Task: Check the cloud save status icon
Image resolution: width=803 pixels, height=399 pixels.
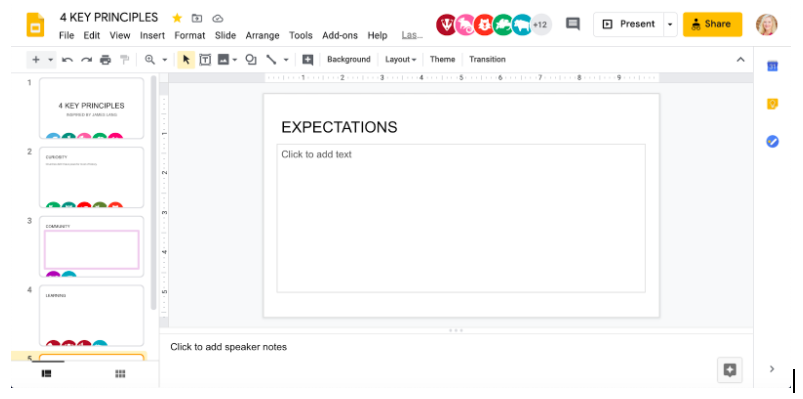Action: click(218, 18)
